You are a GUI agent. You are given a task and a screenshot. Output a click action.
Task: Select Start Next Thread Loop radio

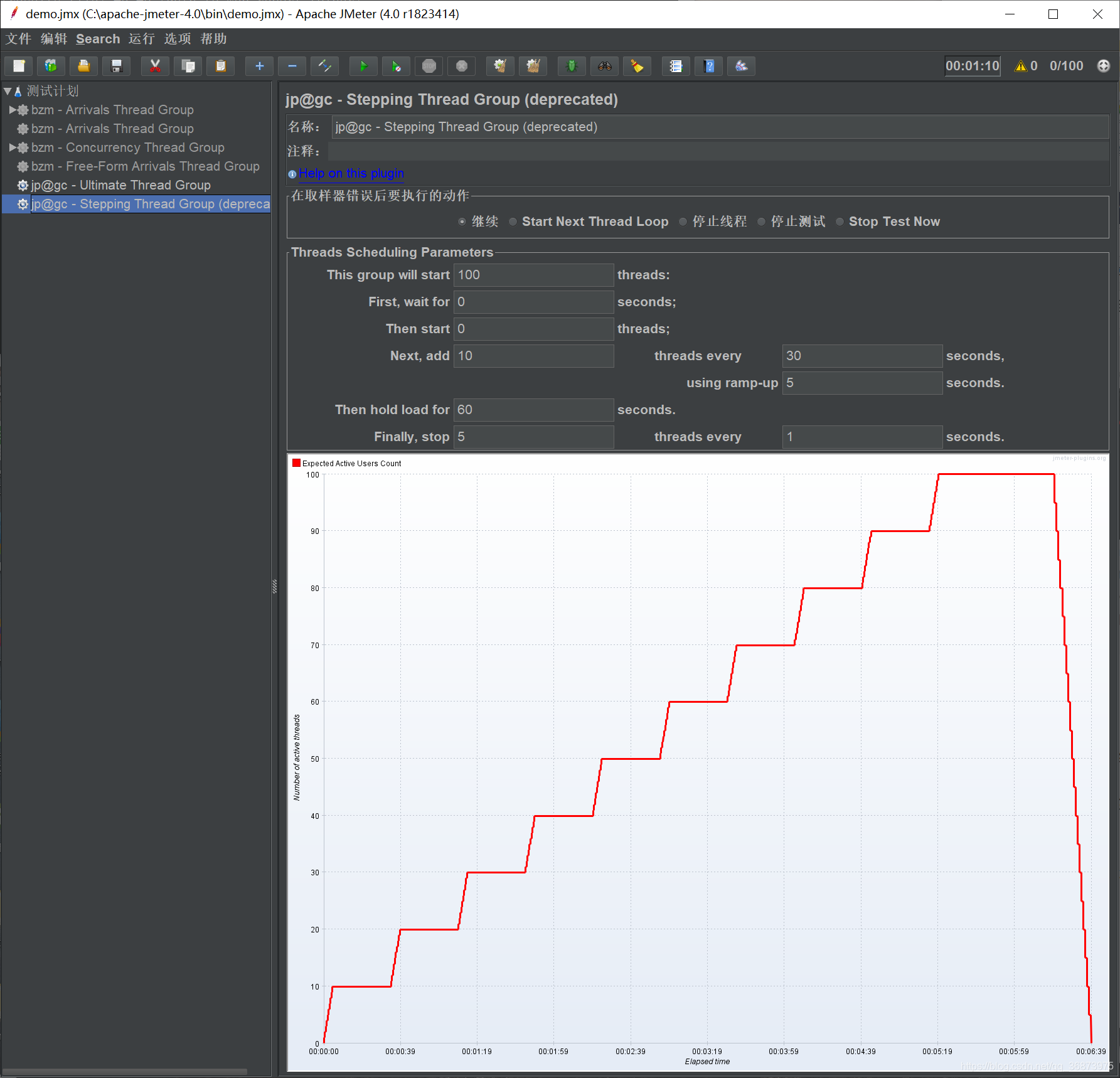(x=589, y=221)
